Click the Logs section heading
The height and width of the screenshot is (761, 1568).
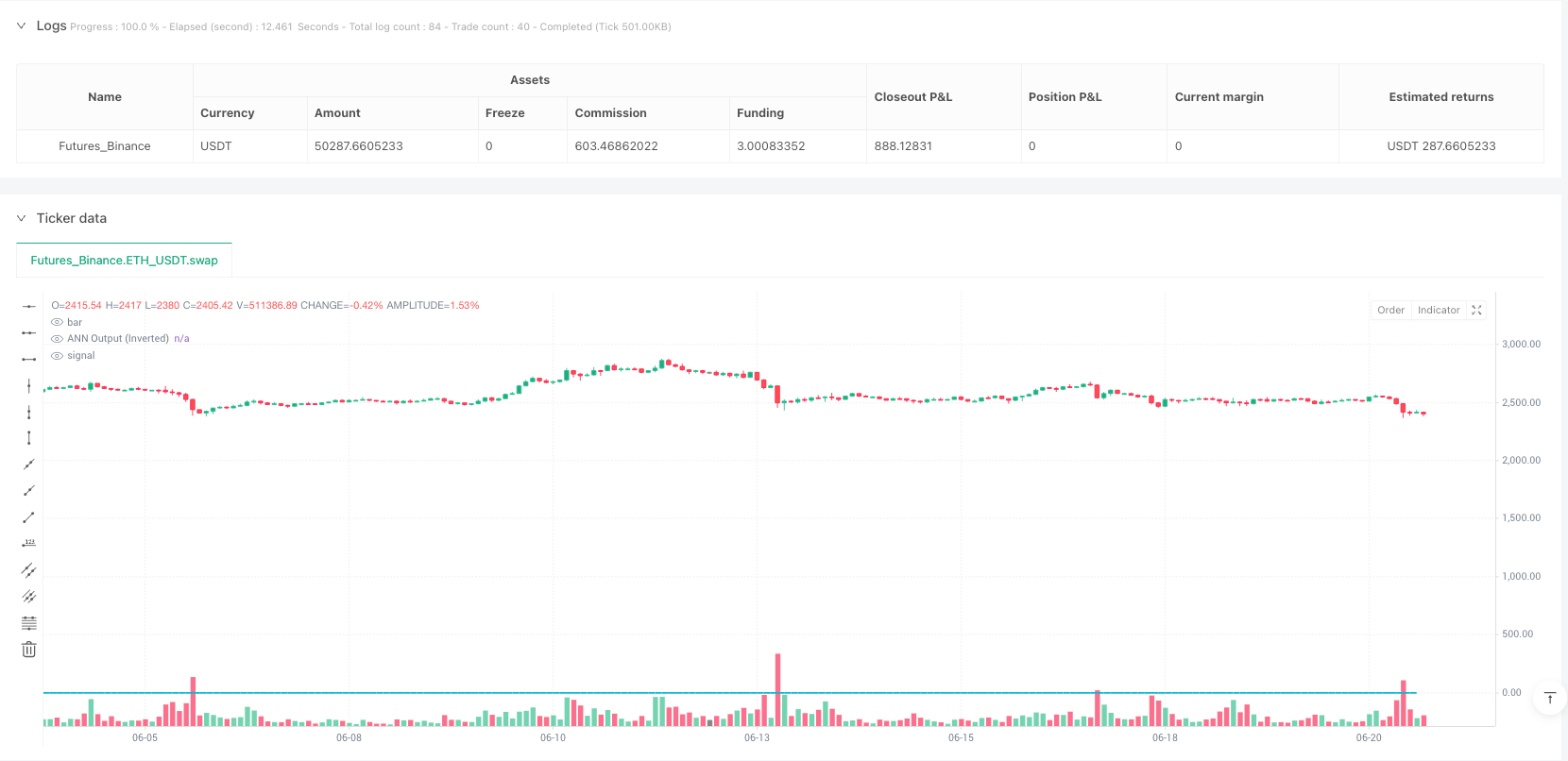[51, 25]
